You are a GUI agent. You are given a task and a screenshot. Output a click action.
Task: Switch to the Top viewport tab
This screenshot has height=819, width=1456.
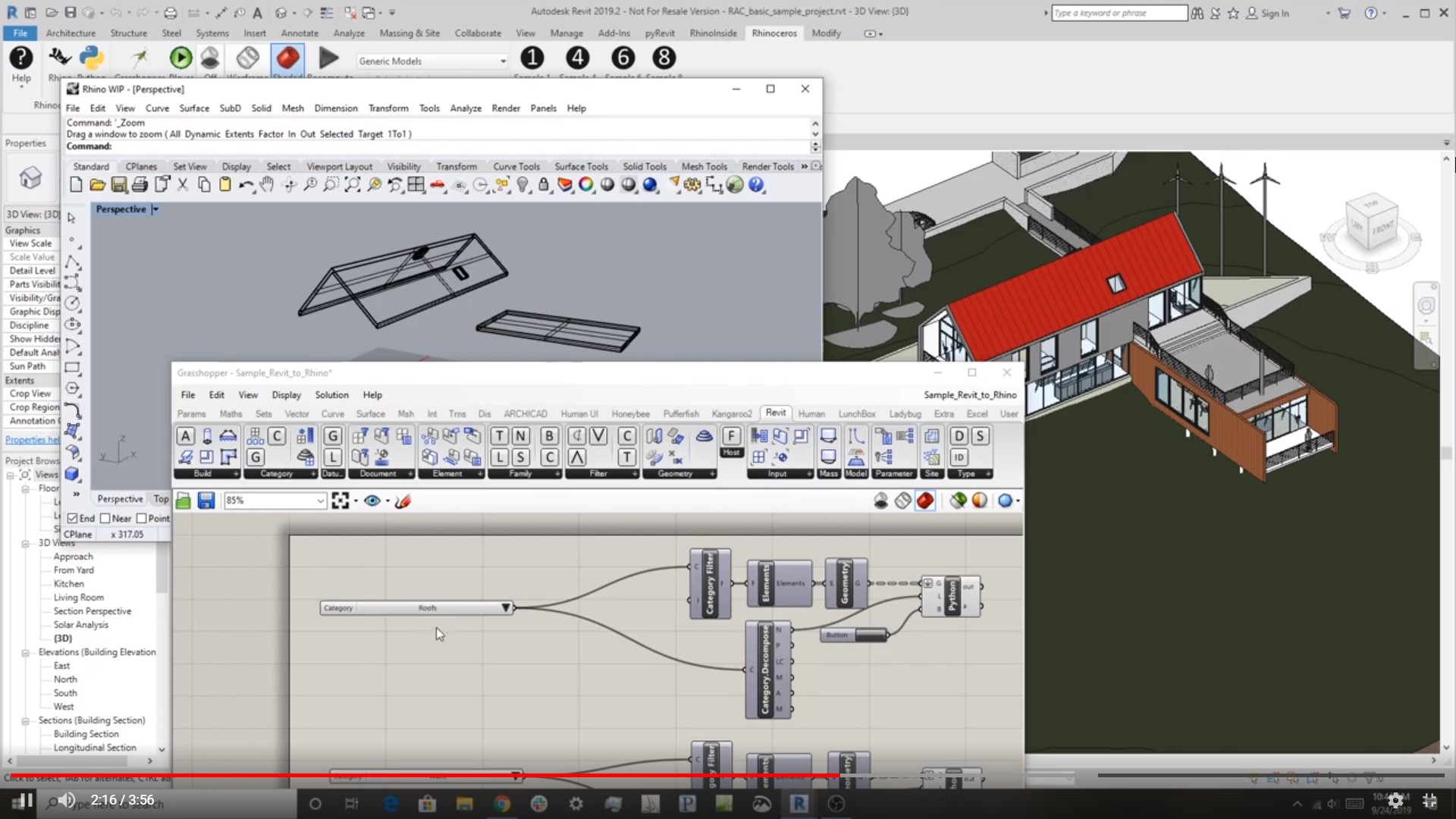pos(161,499)
